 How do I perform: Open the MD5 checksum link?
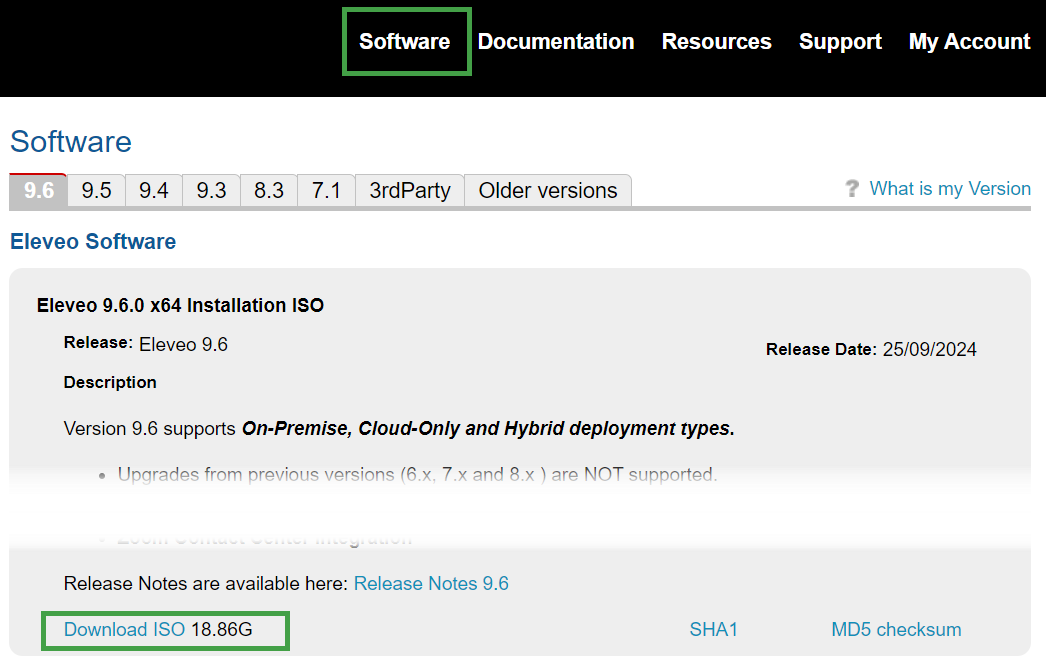pyautogui.click(x=896, y=629)
